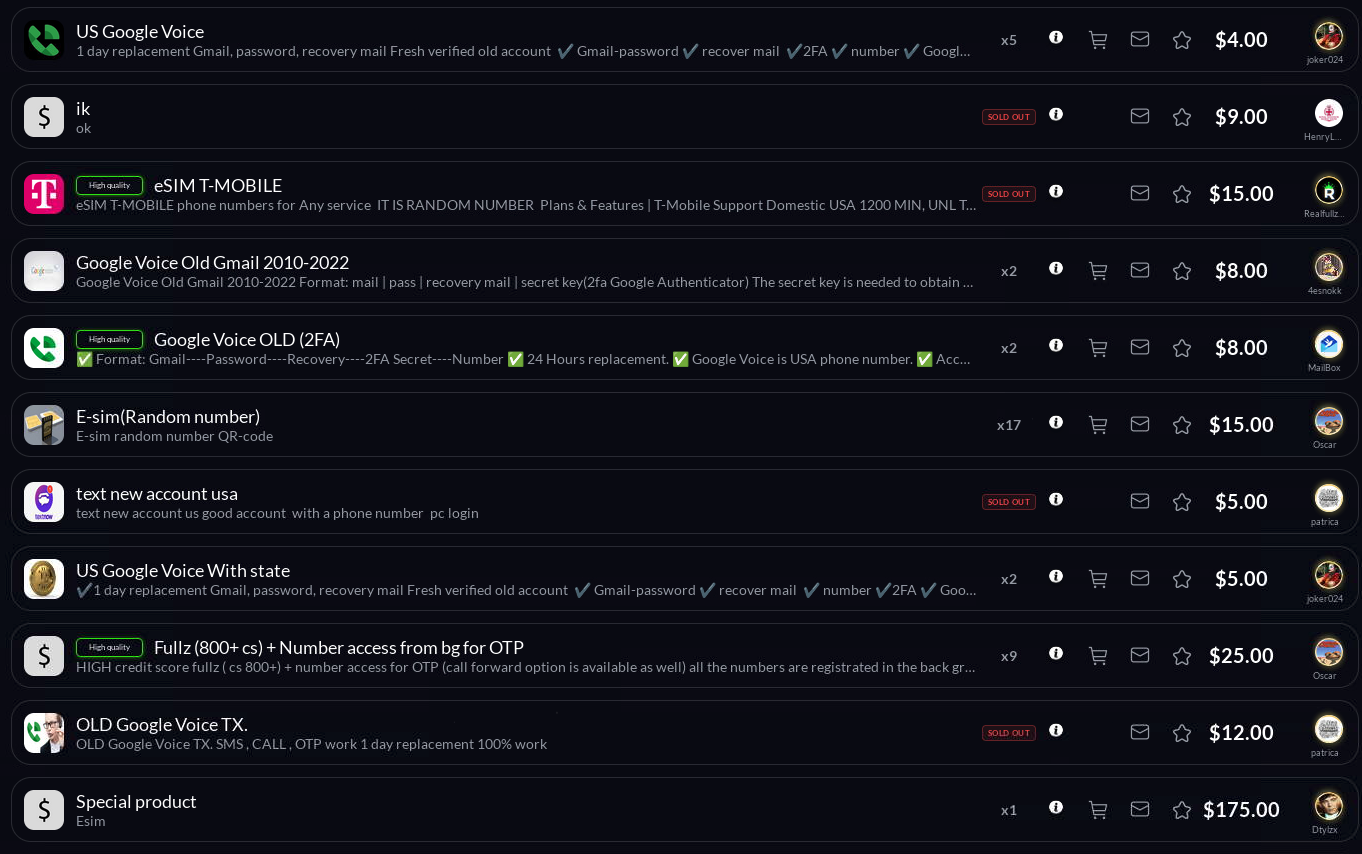Open the 4esnokk seller avatar

tap(1328, 267)
